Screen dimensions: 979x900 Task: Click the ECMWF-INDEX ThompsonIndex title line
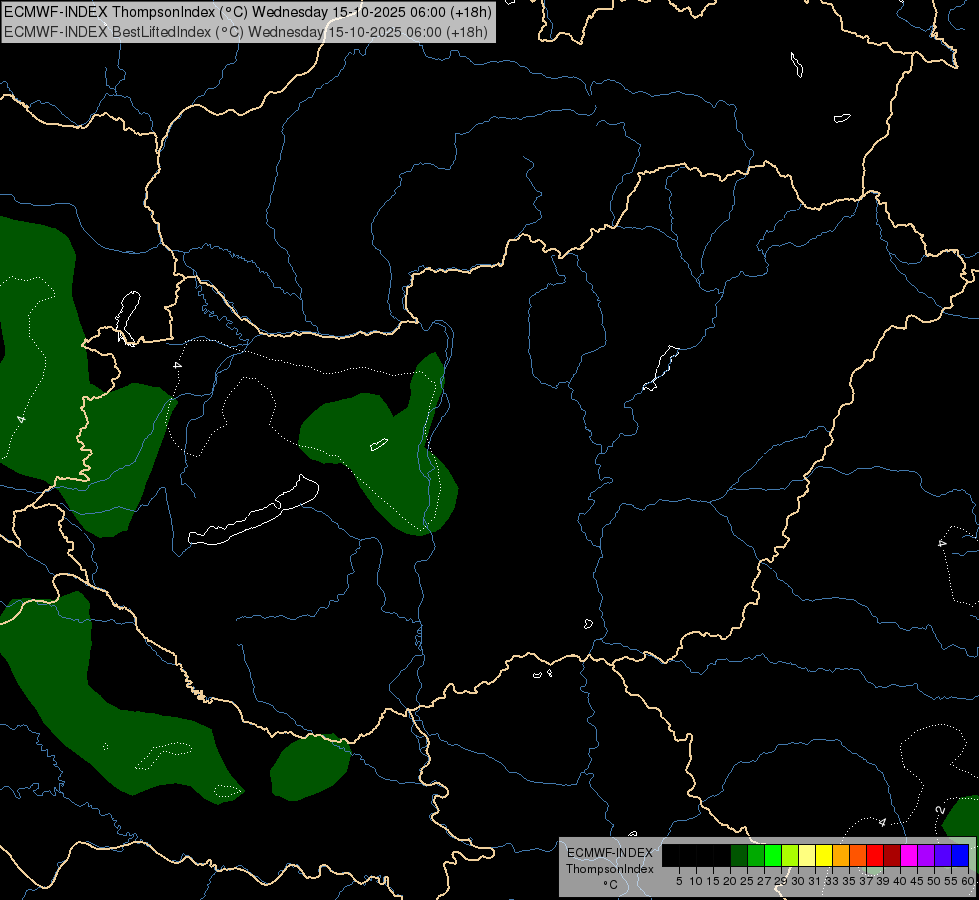[x=247, y=12]
